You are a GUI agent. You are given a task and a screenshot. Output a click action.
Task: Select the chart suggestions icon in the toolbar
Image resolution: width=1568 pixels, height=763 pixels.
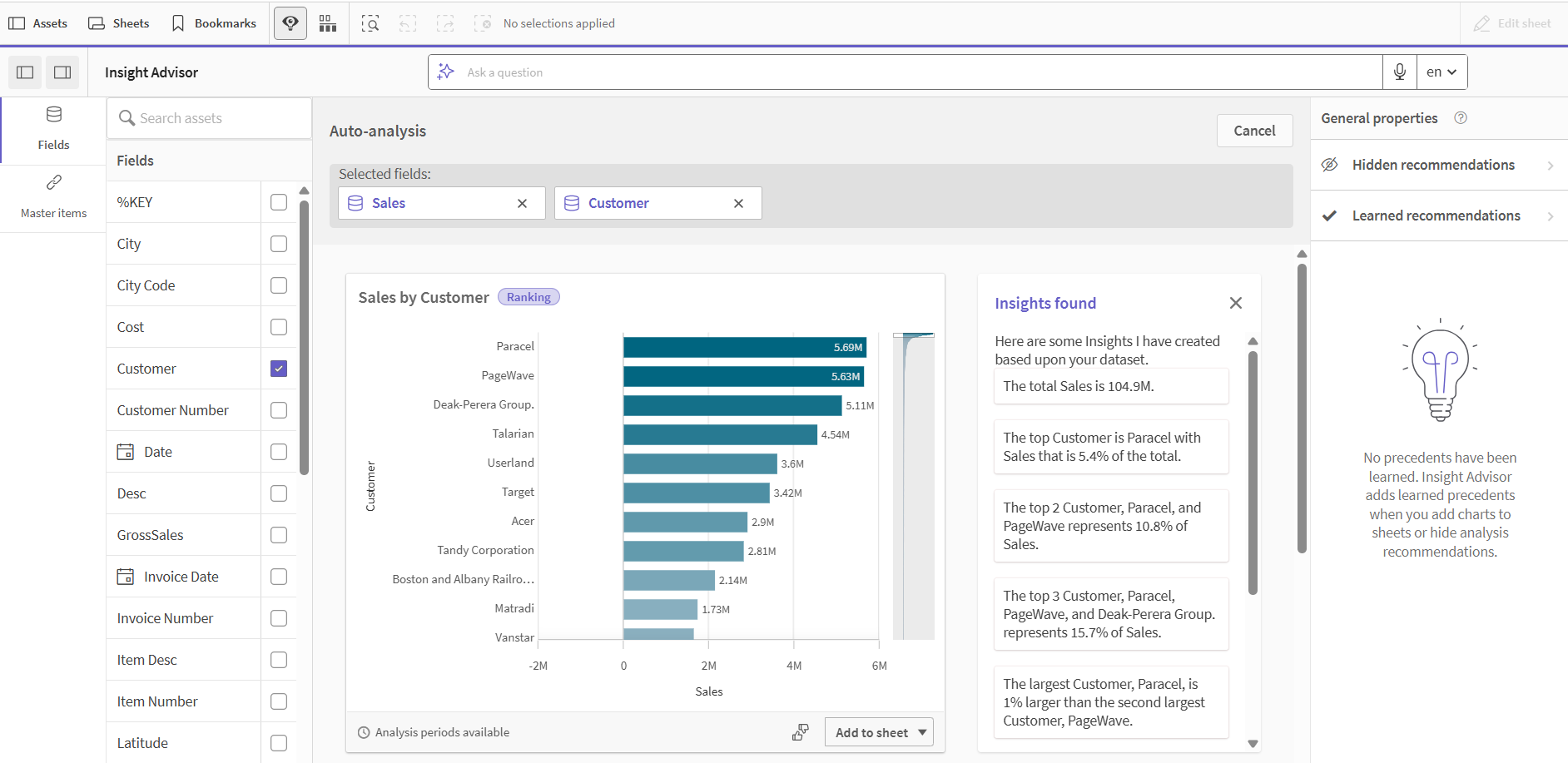[x=328, y=22]
